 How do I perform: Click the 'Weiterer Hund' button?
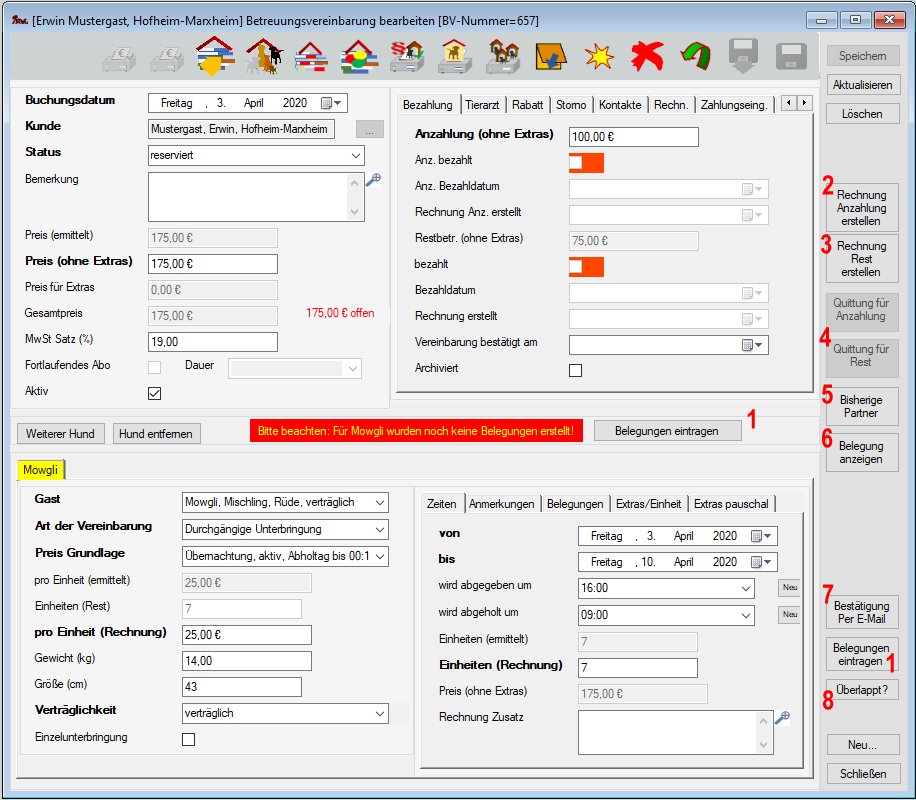60,433
